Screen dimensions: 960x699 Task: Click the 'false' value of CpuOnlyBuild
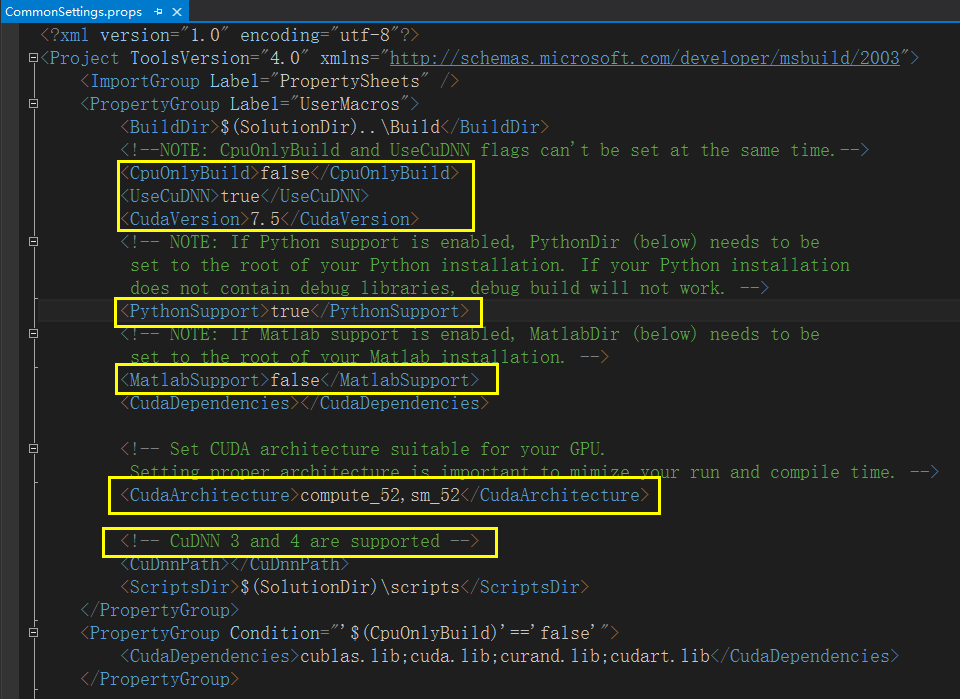point(285,173)
